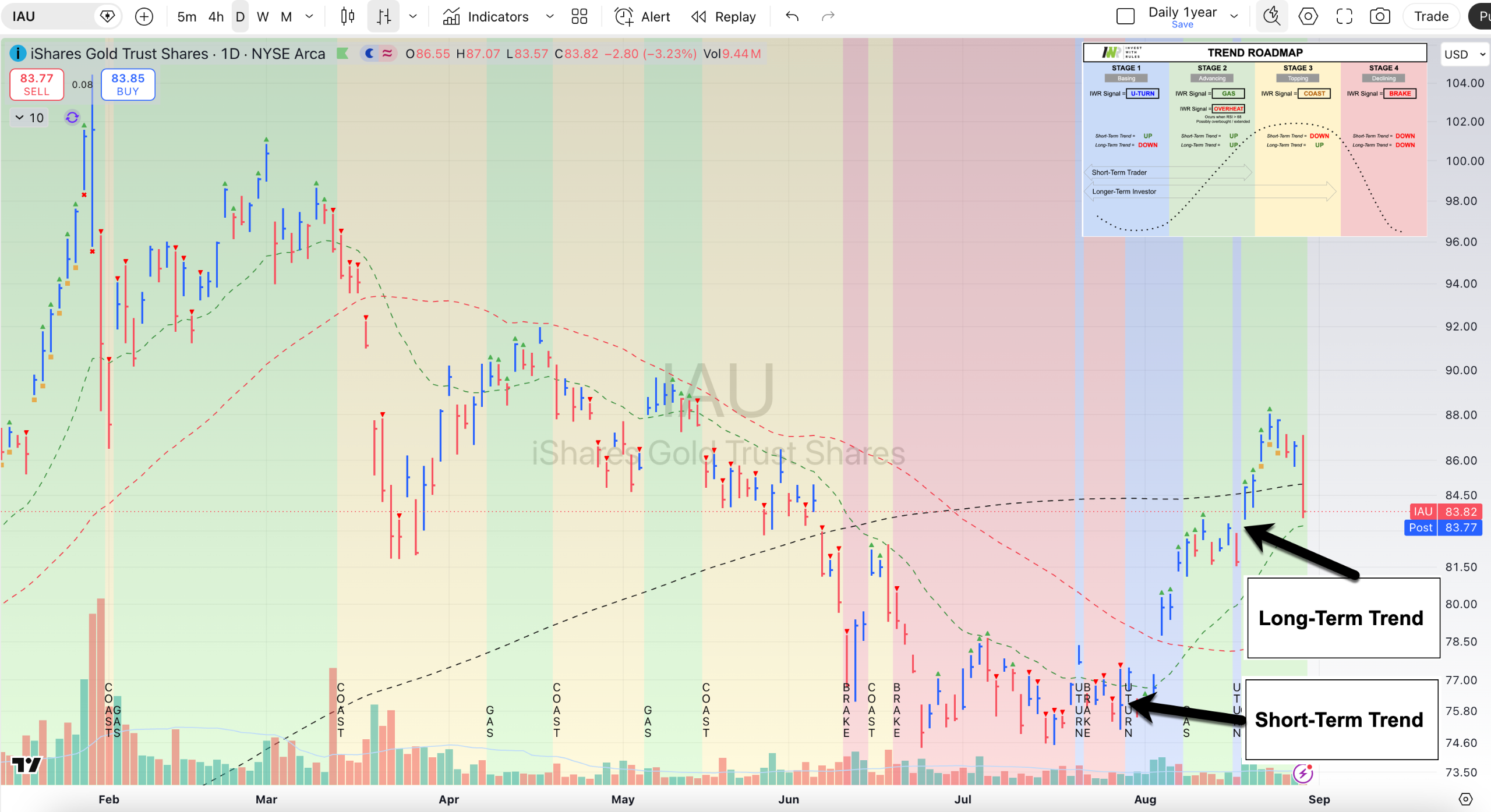Viewport: 1491px width, 812px height.
Task: Click the Trade button
Action: point(1431,16)
